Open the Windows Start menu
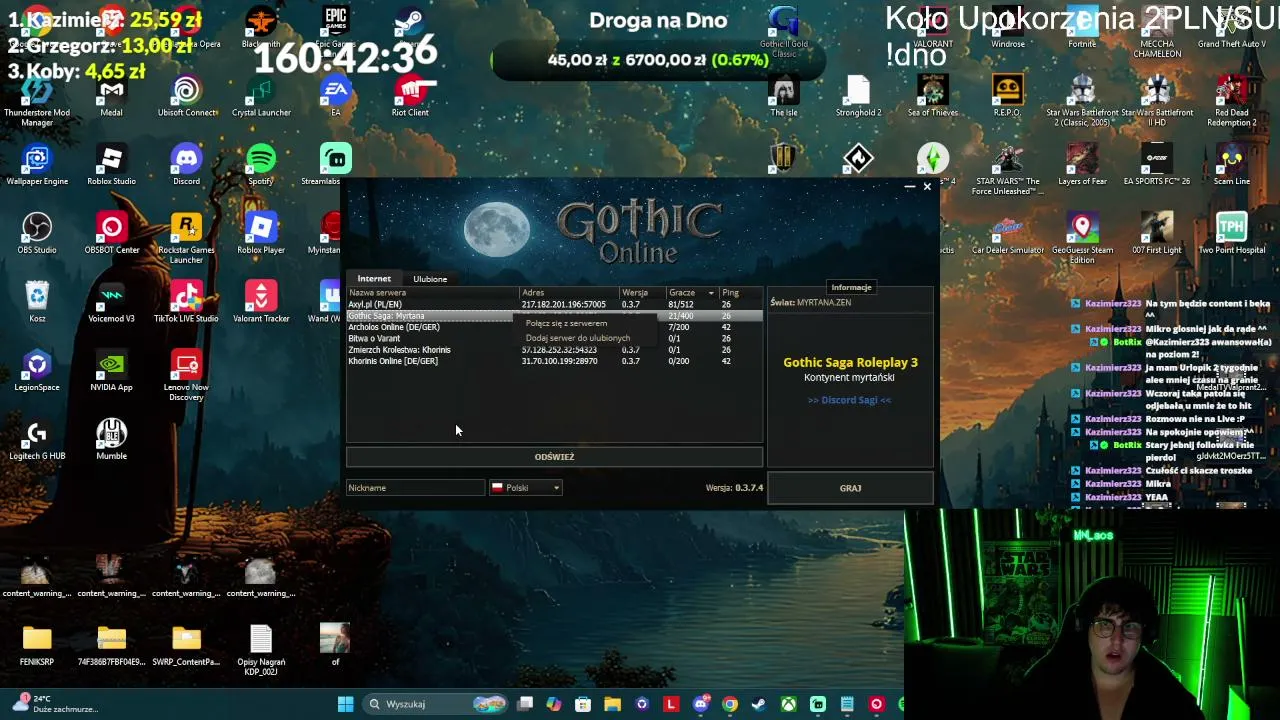 point(345,704)
